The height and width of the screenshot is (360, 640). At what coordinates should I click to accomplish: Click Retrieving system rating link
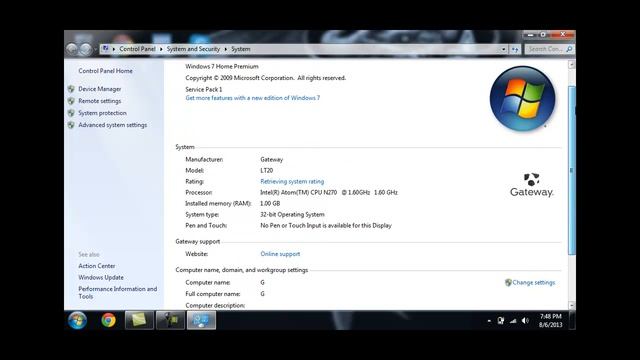click(292, 182)
